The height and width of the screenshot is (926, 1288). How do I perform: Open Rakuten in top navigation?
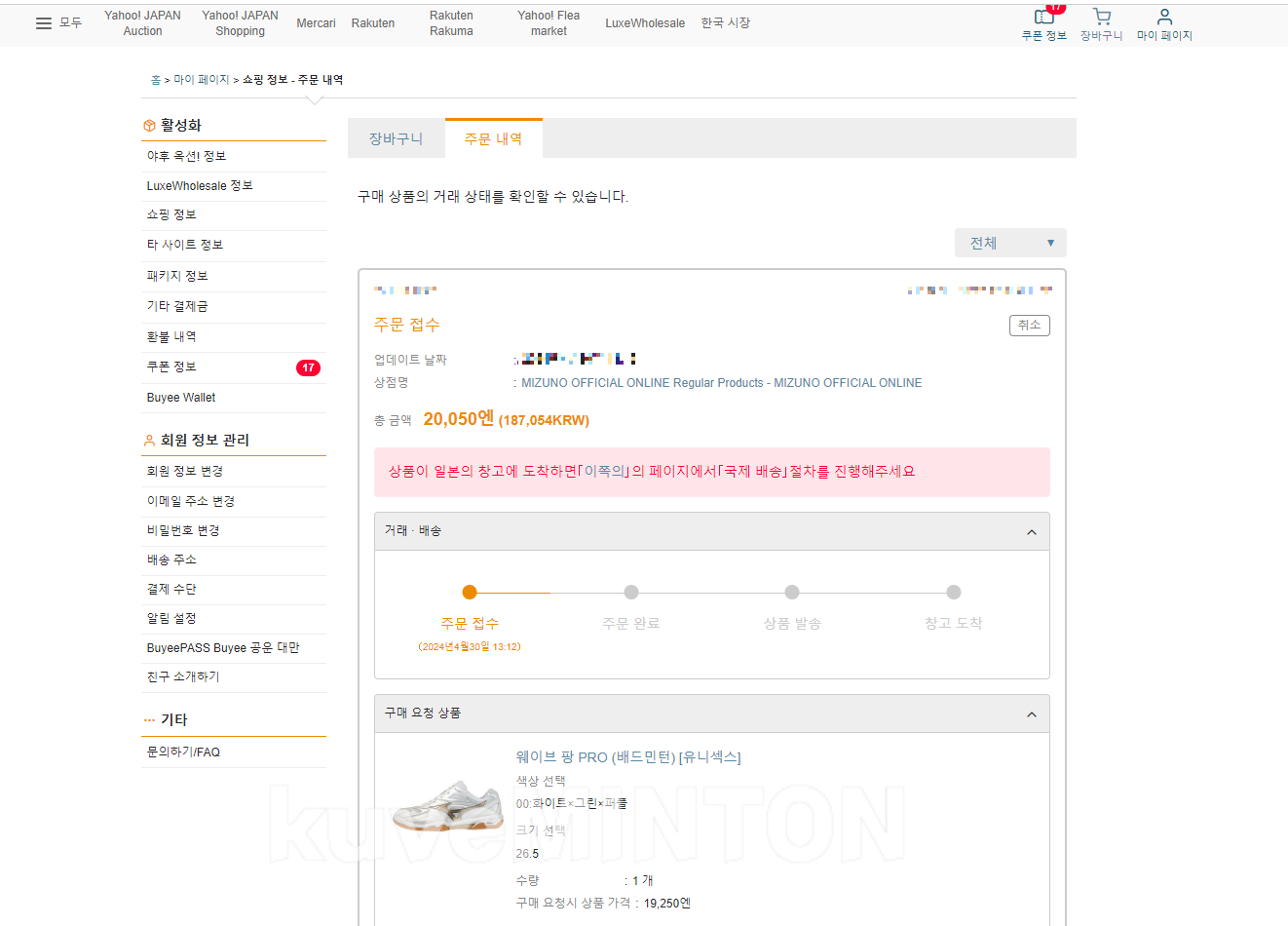pos(373,23)
